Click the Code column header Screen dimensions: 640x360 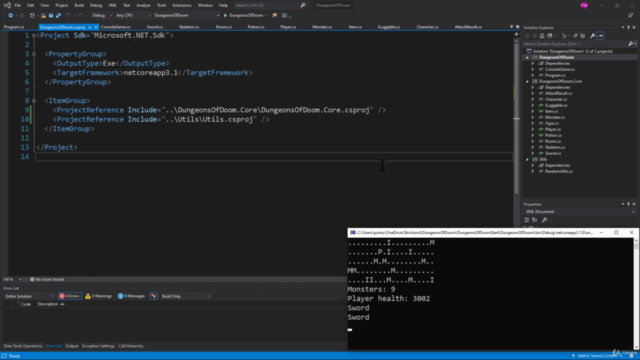[26, 304]
